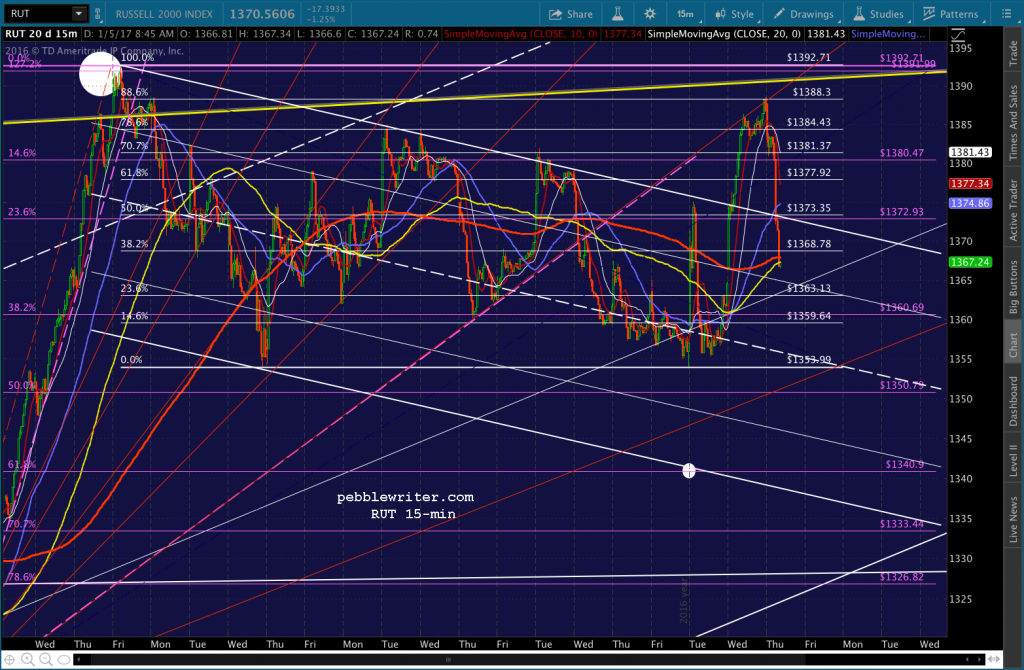1024x670 pixels.
Task: Click the $1368.78 Fibonacci level label
Action: coord(808,244)
